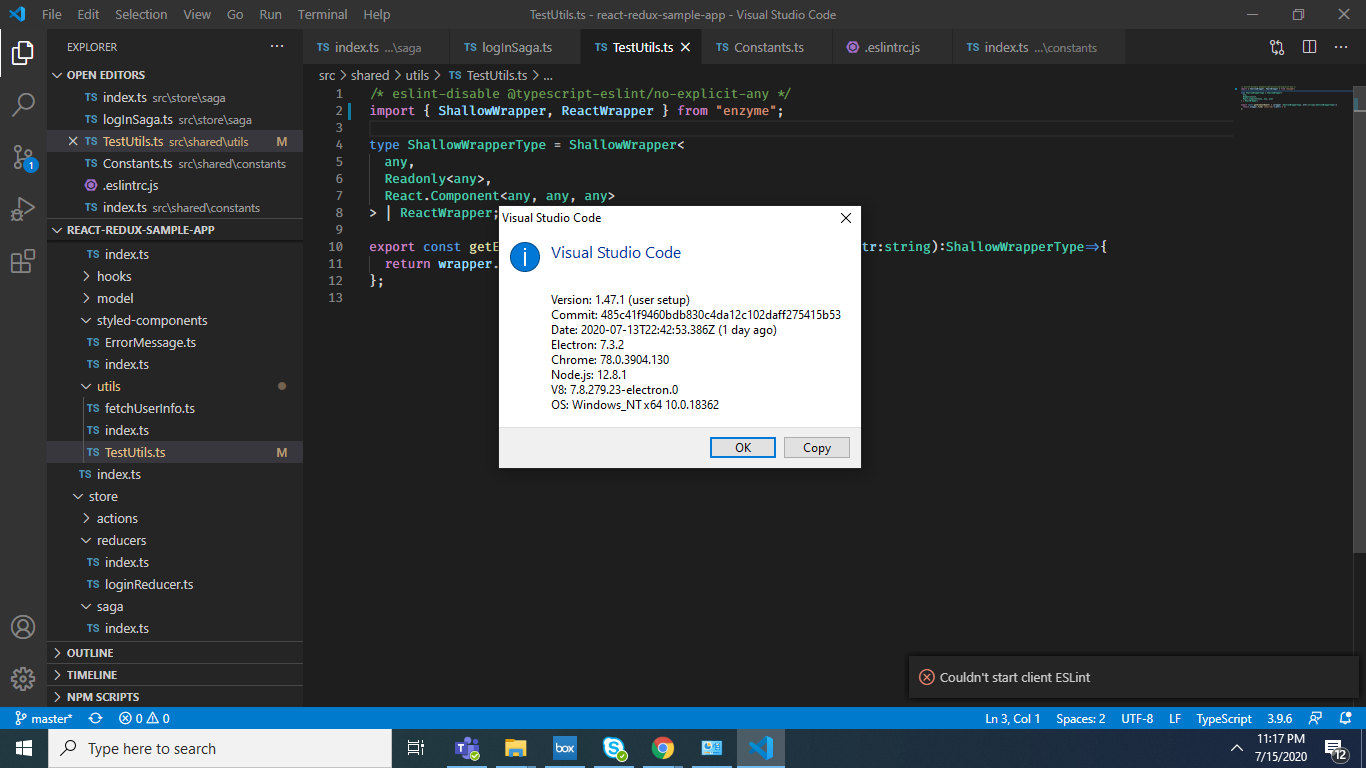The height and width of the screenshot is (768, 1366).
Task: Open Windows Action Center notifications
Action: click(x=1337, y=748)
